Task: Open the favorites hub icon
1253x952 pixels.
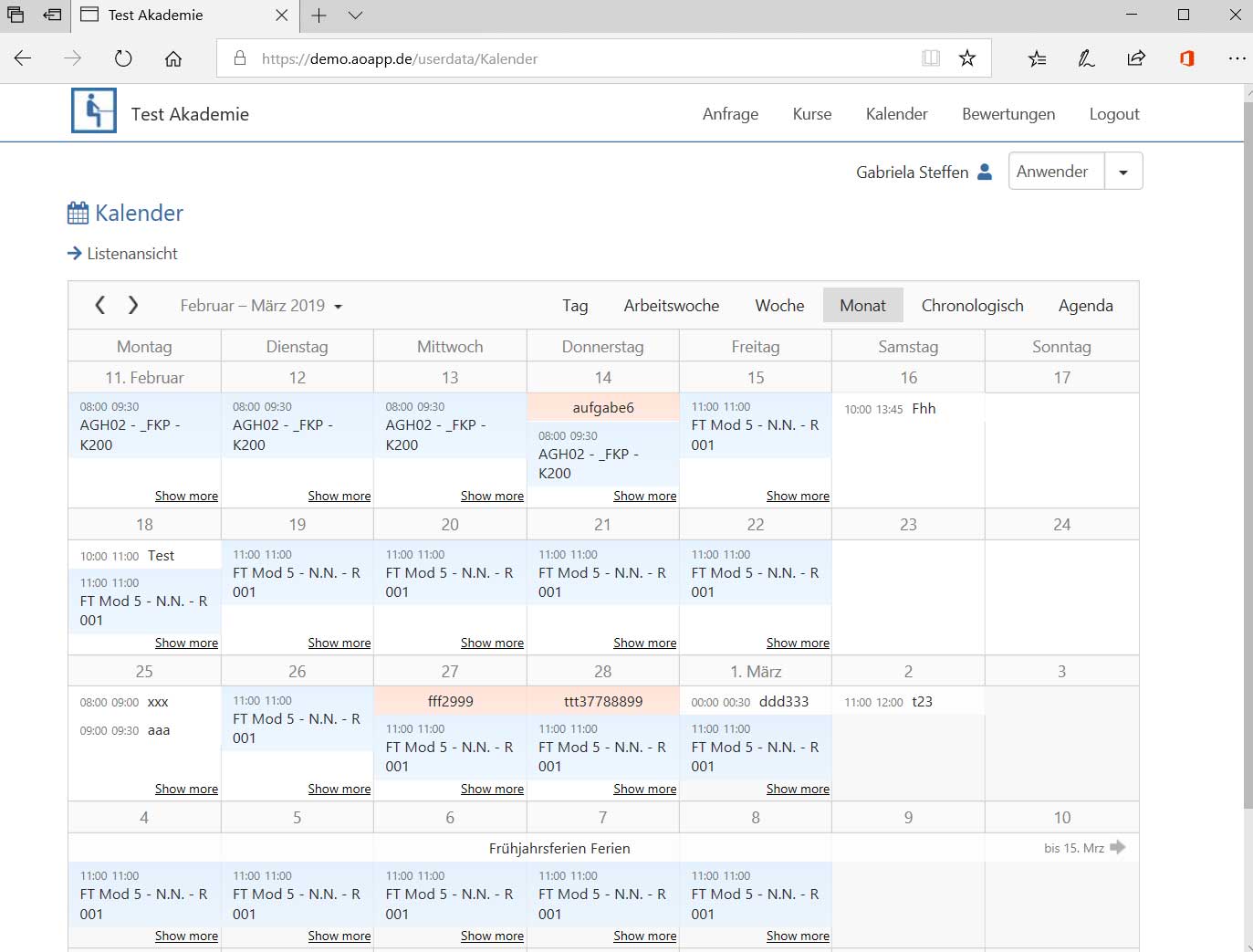Action: (1037, 58)
